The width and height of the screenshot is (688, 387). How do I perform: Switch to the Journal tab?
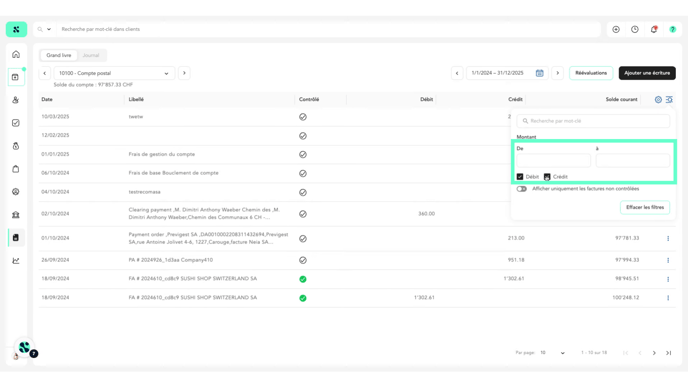tap(91, 55)
